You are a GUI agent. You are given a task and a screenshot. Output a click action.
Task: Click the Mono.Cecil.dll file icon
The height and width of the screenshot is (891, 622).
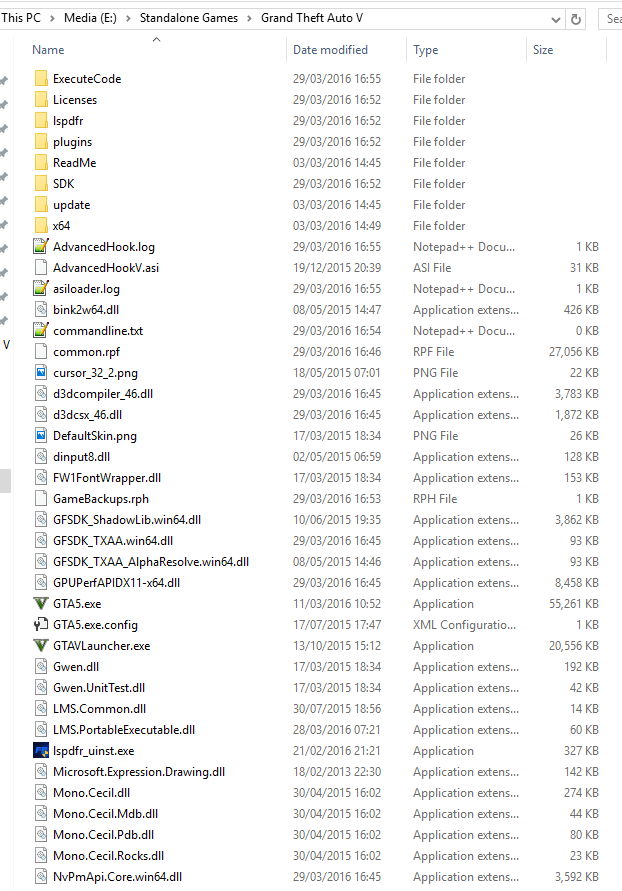pyautogui.click(x=41, y=793)
